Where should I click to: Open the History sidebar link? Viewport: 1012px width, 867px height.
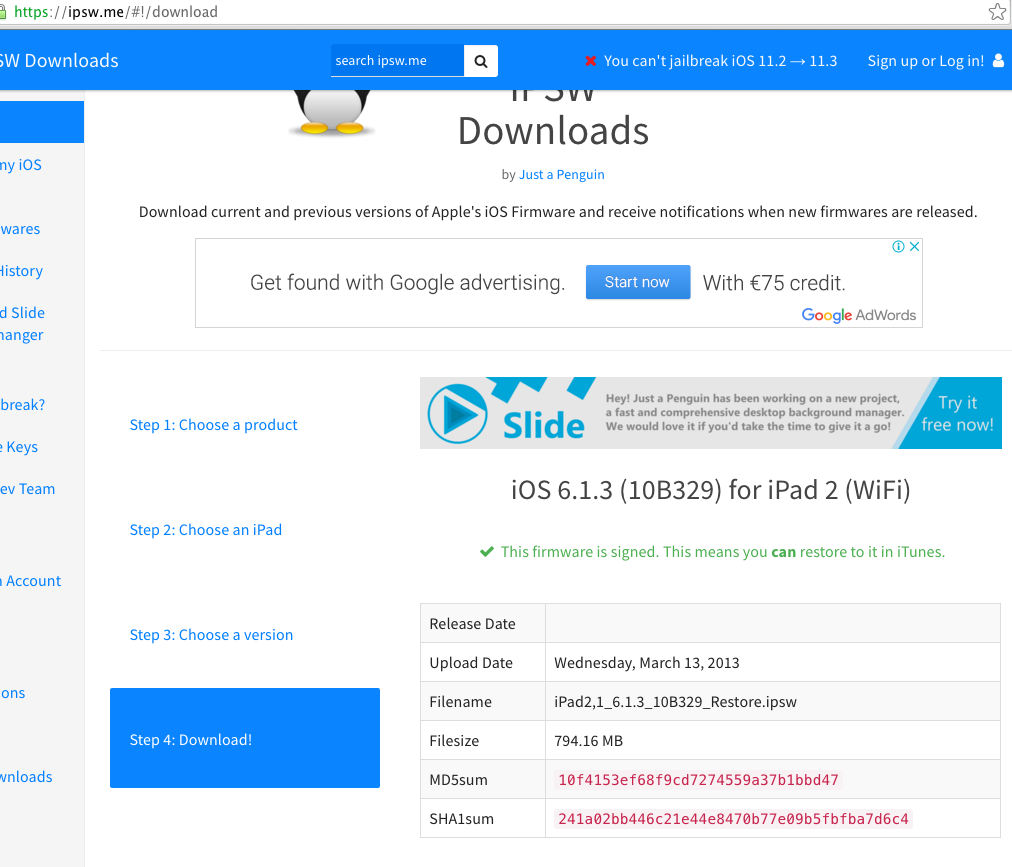(21, 271)
